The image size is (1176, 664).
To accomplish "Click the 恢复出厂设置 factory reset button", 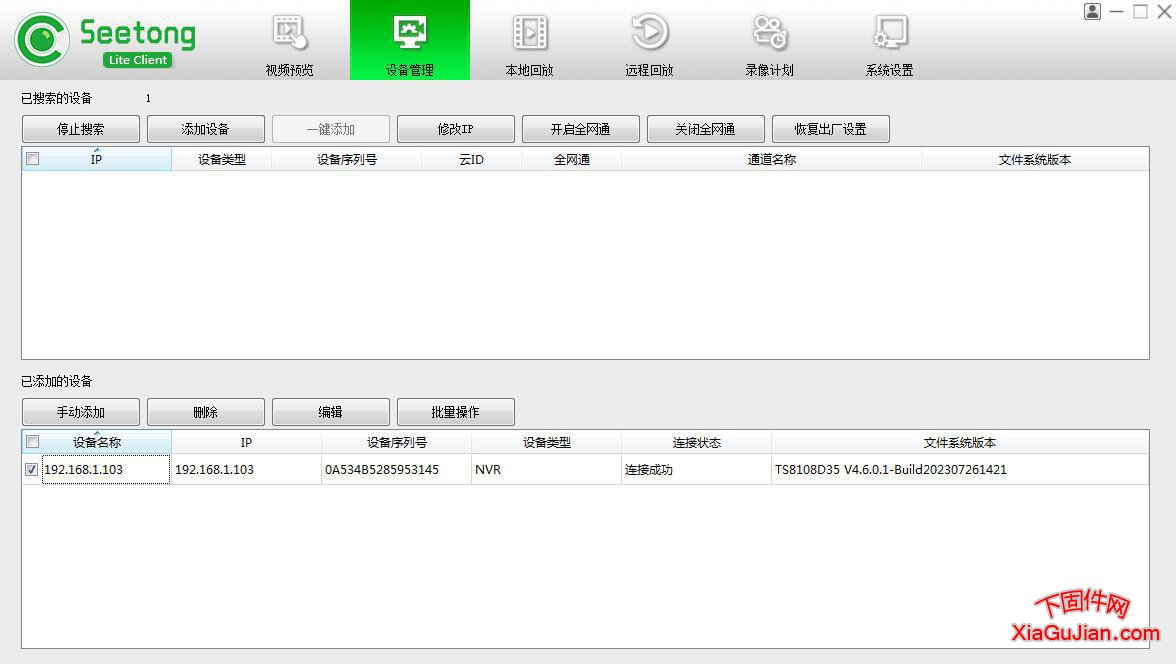I will click(x=831, y=129).
